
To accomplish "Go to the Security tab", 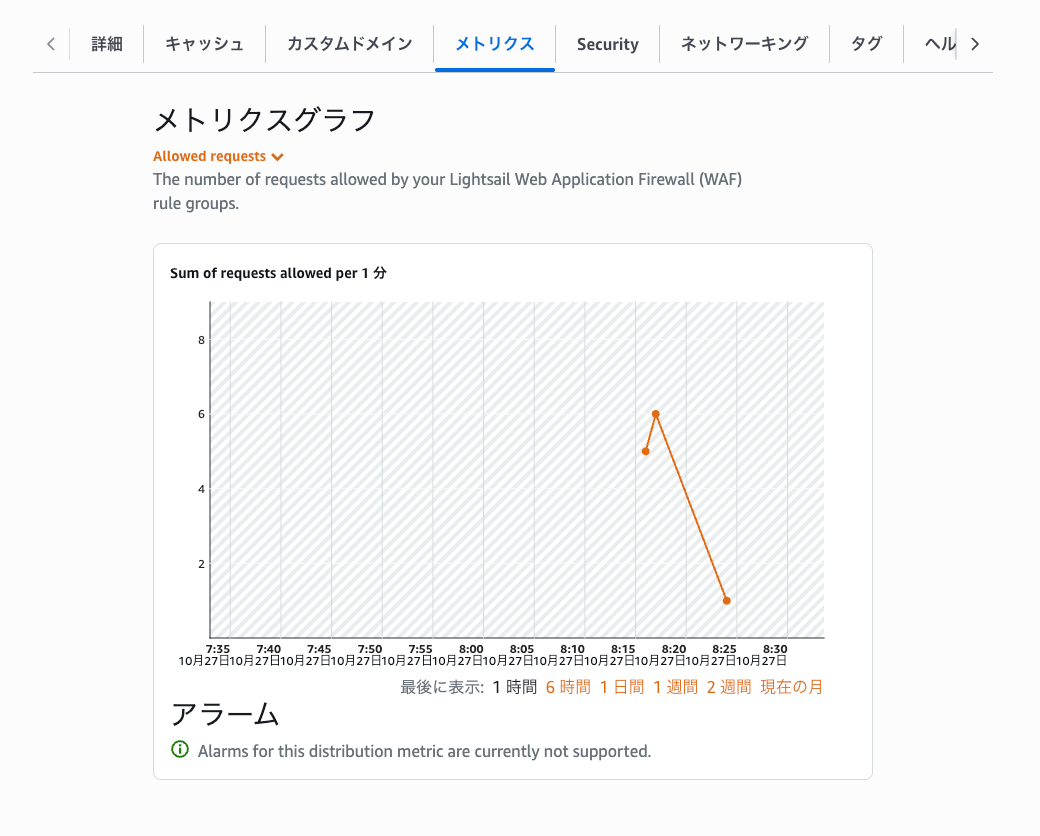I will pyautogui.click(x=608, y=44).
